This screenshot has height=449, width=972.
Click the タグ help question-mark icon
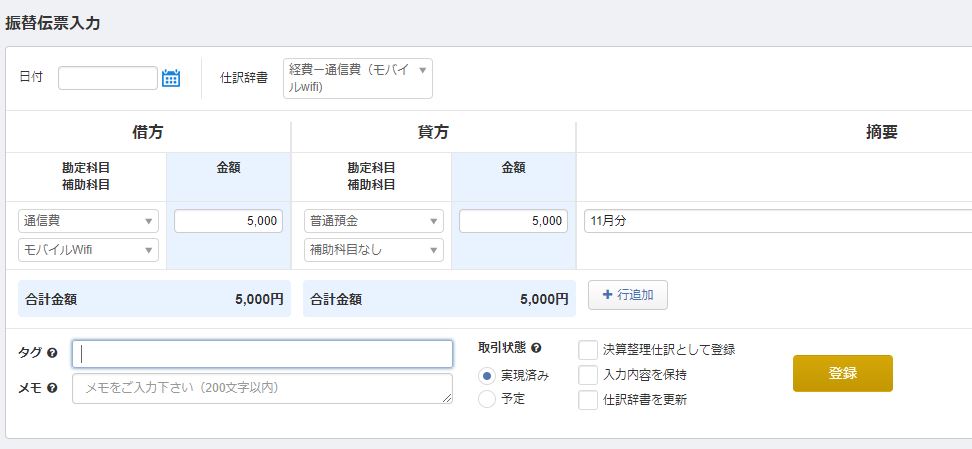coord(52,353)
